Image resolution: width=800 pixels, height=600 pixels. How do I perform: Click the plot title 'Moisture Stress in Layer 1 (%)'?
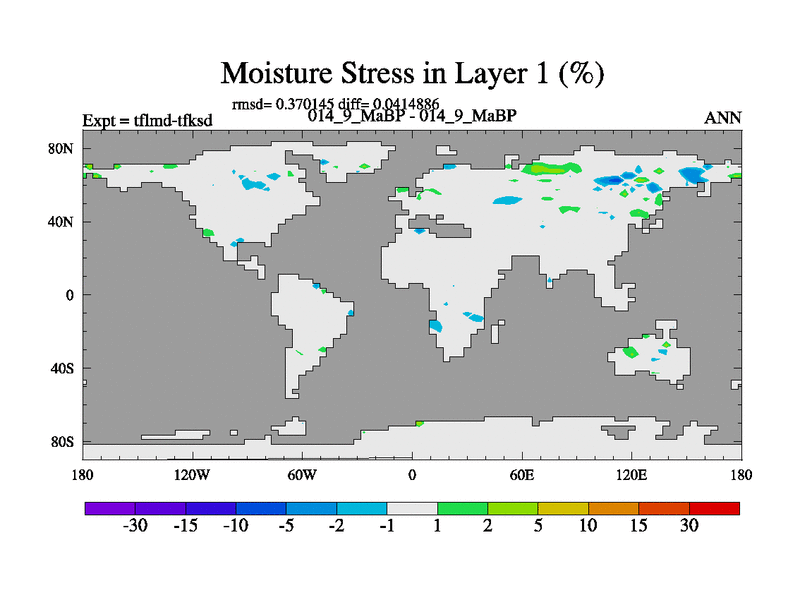(x=412, y=73)
